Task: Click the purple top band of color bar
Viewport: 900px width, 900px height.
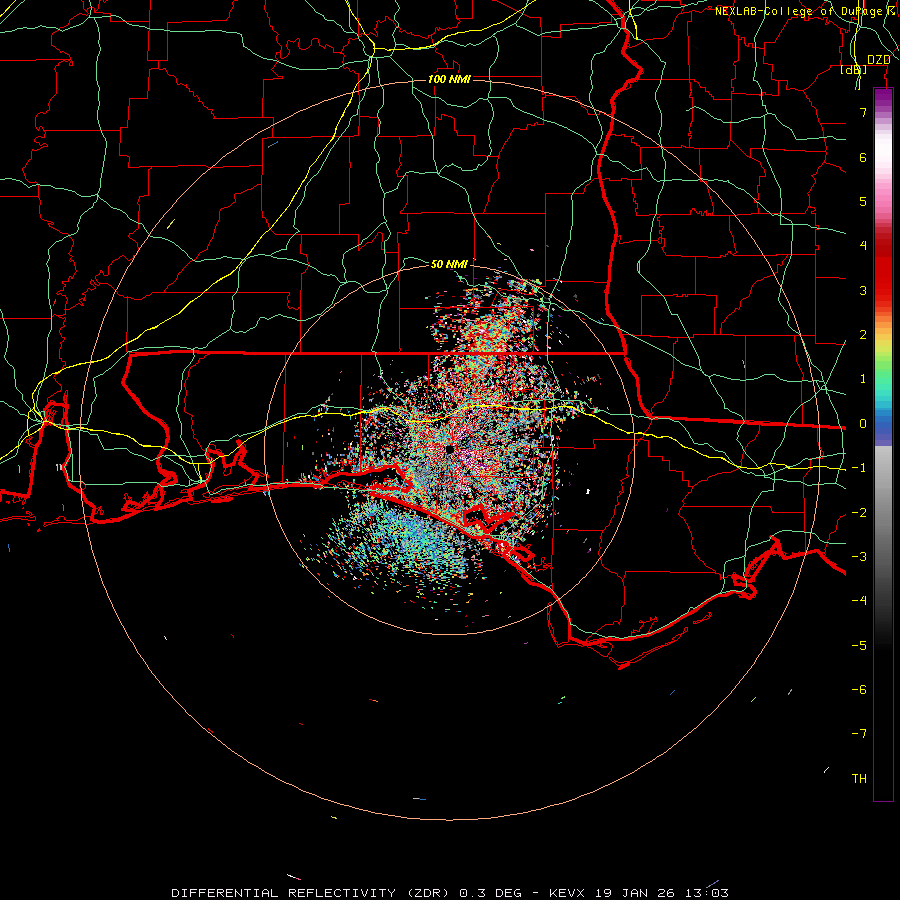Action: pyautogui.click(x=883, y=96)
